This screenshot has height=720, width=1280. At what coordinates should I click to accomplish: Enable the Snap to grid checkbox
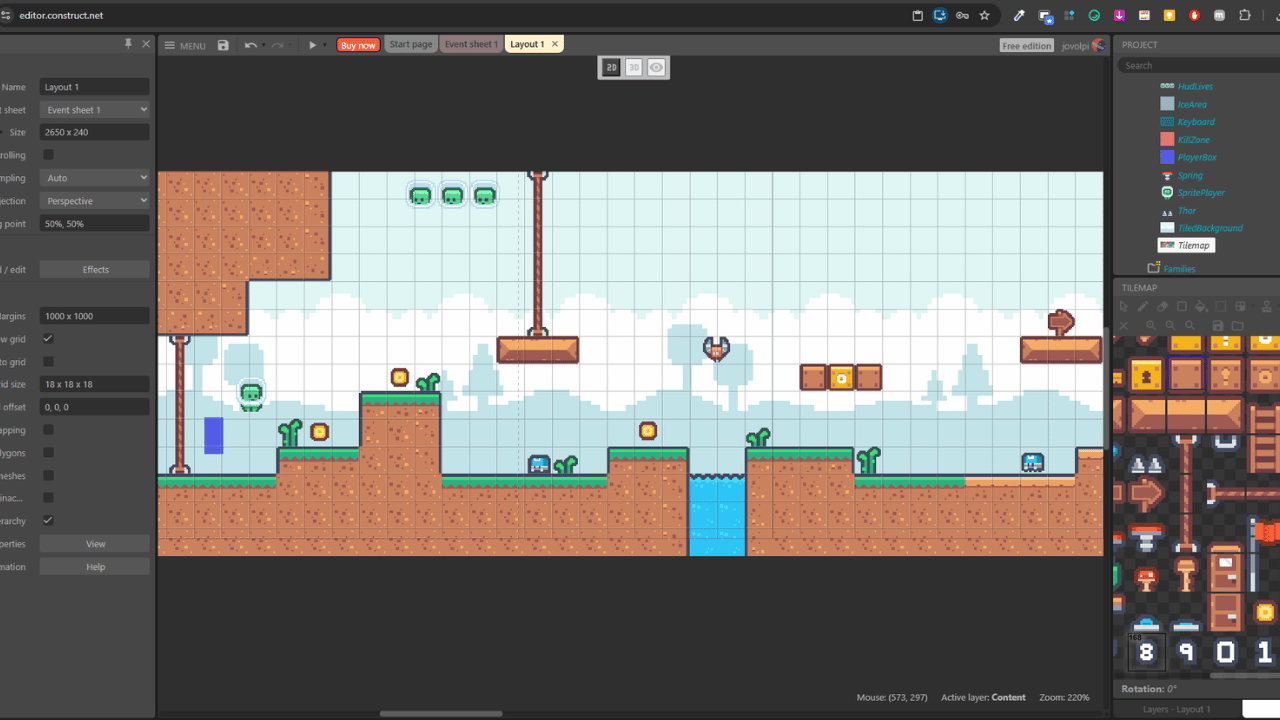(48, 362)
